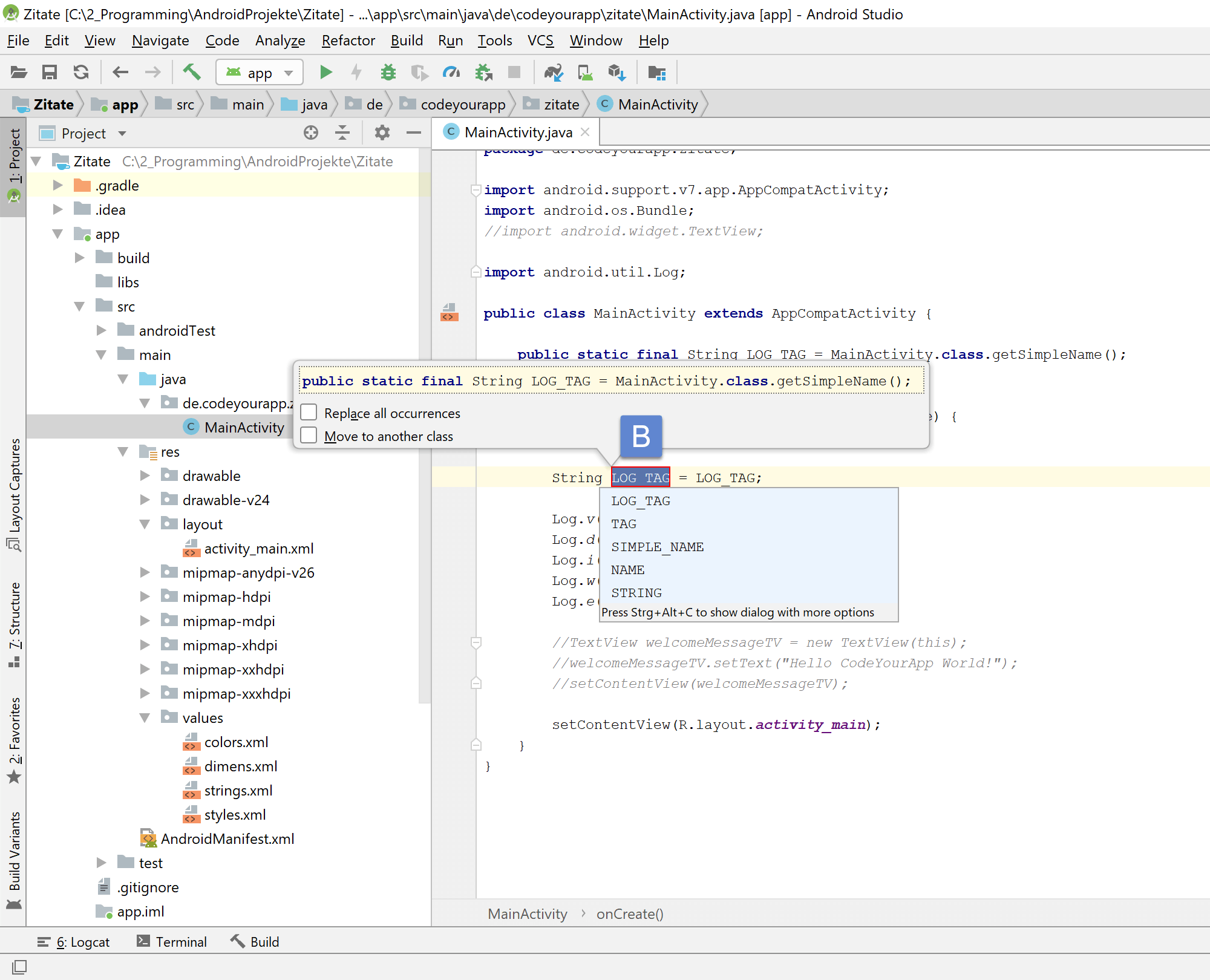Open the app run configuration dropdown
Viewport: 1210px width, 980px height.
coord(260,73)
